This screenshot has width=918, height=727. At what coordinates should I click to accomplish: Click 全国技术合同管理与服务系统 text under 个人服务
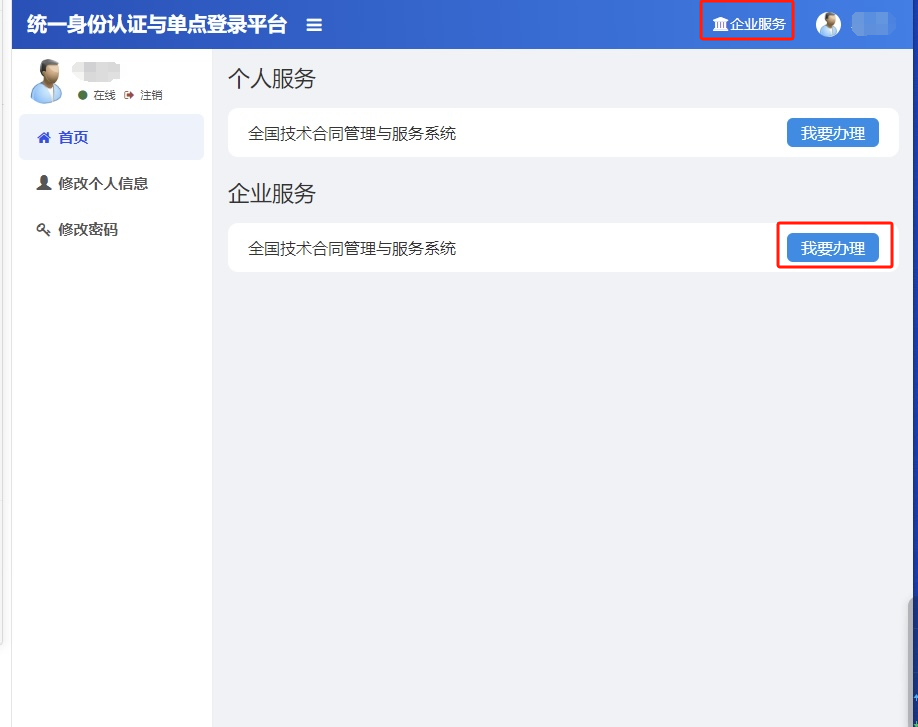(x=352, y=133)
